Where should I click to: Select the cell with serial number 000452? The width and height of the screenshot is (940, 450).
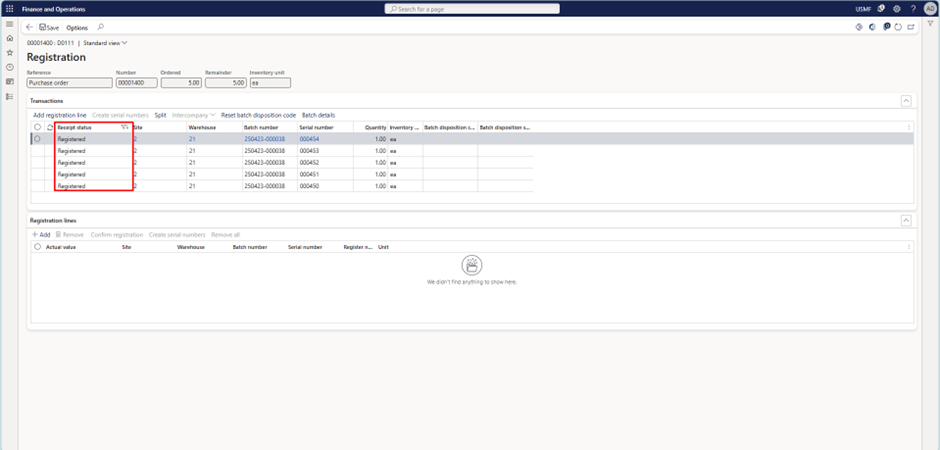point(325,162)
